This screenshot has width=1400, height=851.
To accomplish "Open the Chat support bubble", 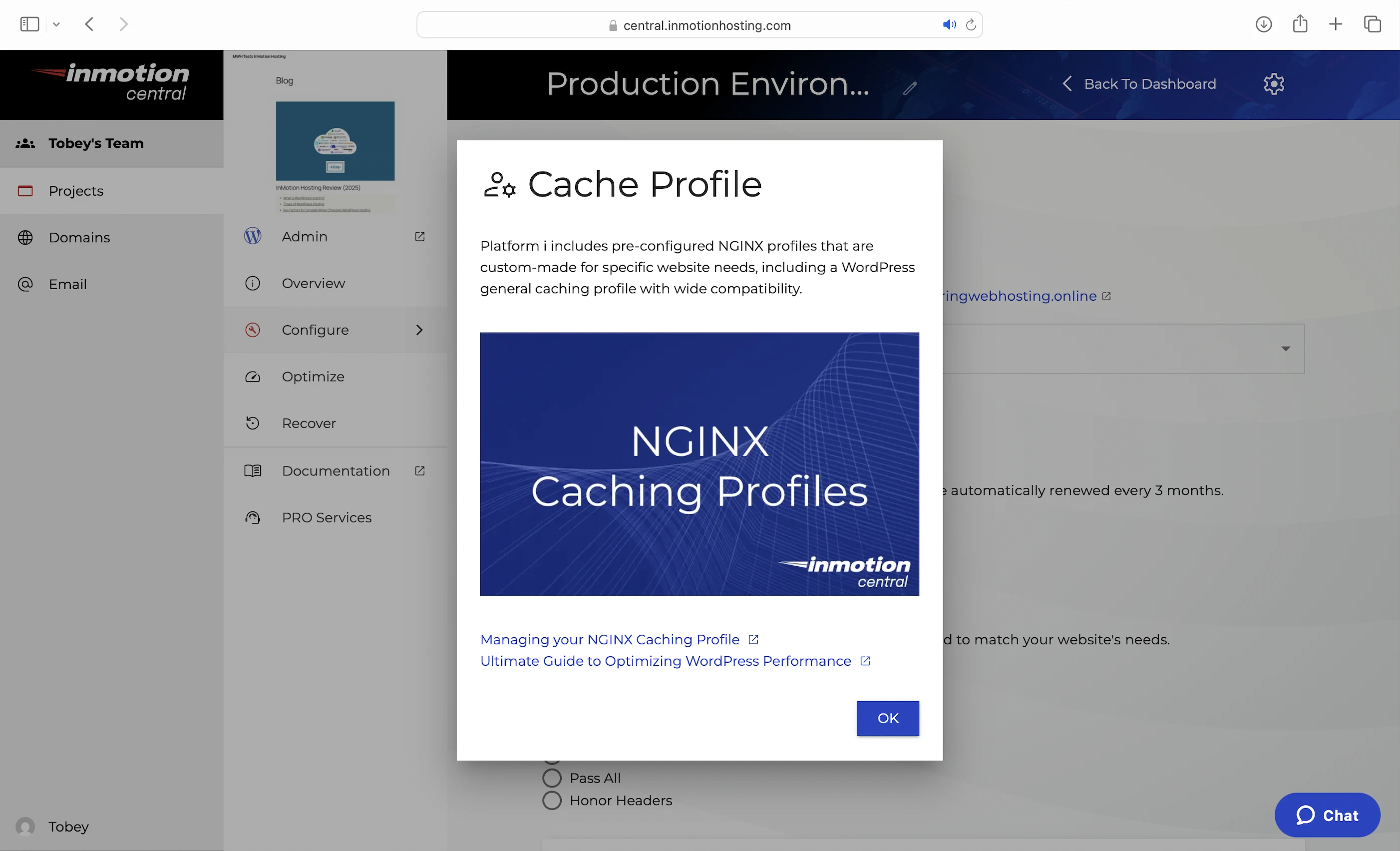I will coord(1327,815).
